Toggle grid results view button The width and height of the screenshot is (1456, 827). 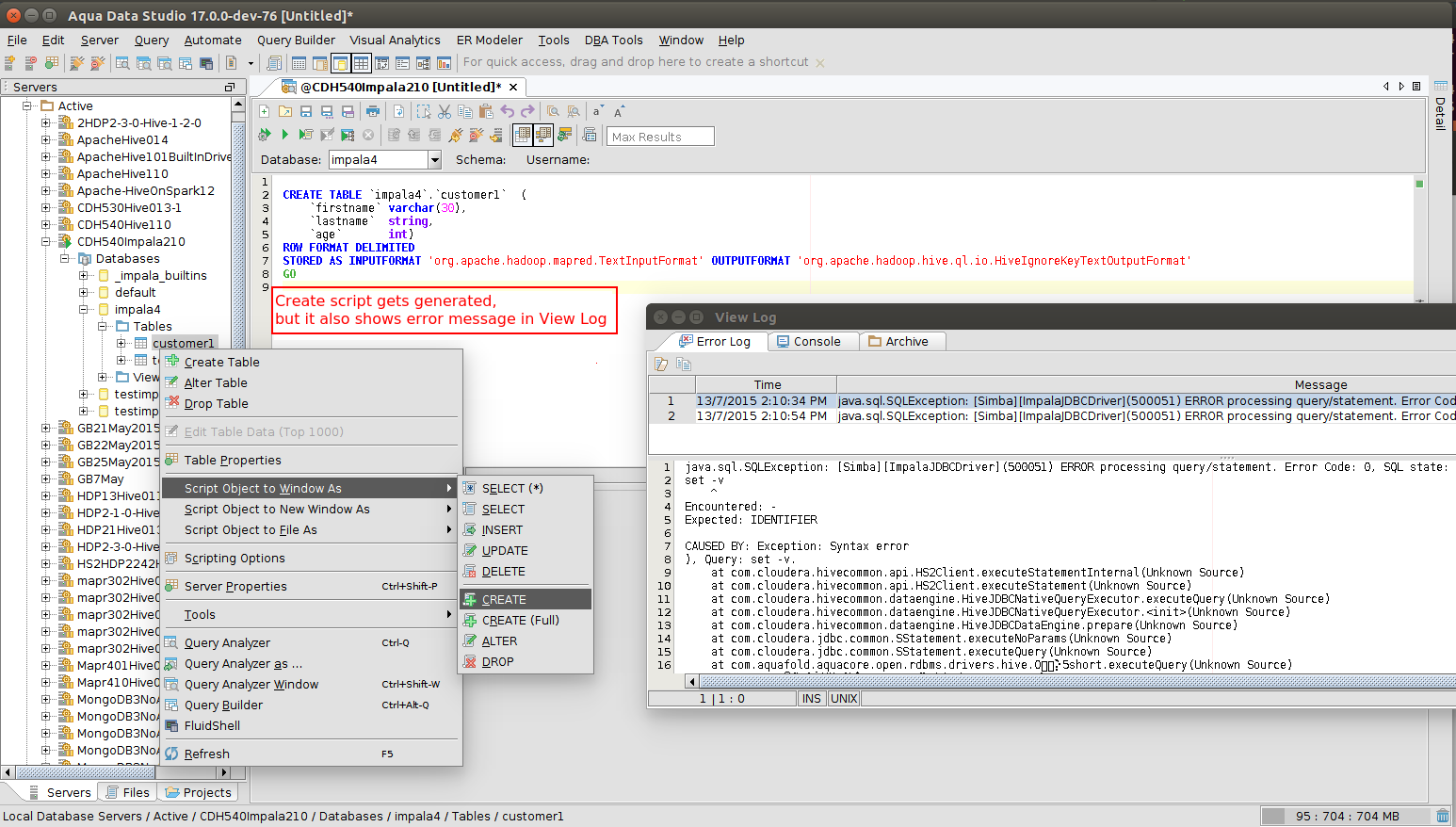click(x=523, y=135)
